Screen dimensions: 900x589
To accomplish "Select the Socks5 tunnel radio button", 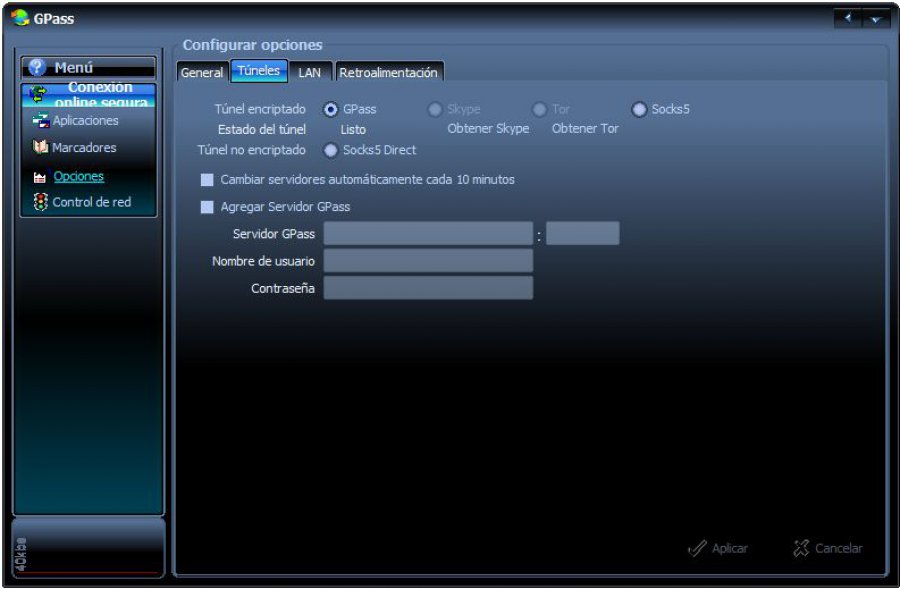I will (x=639, y=109).
